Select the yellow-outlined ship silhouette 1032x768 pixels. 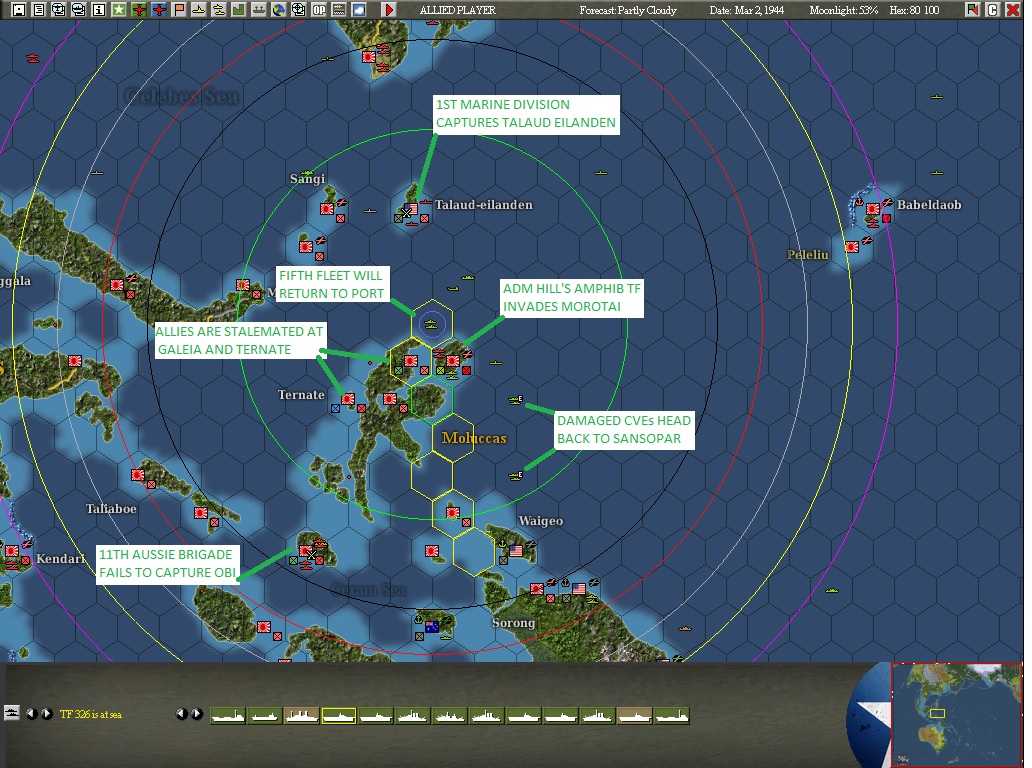[x=339, y=716]
